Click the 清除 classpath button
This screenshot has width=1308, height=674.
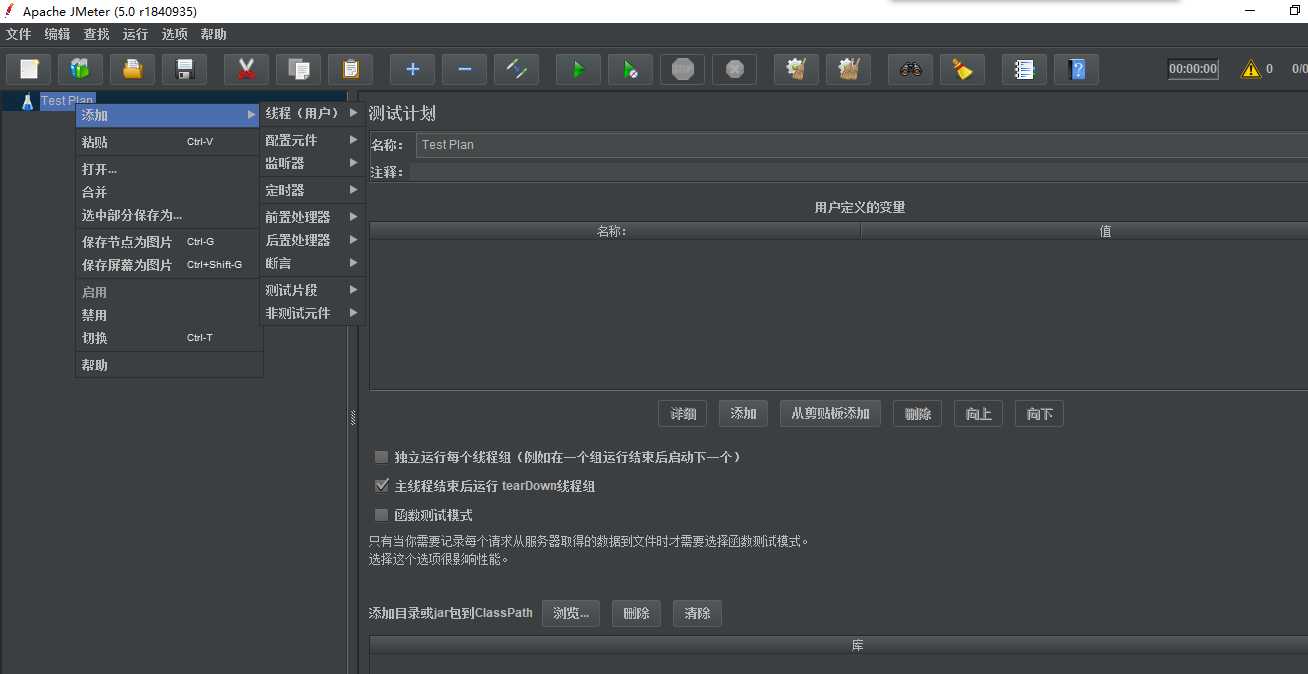697,613
